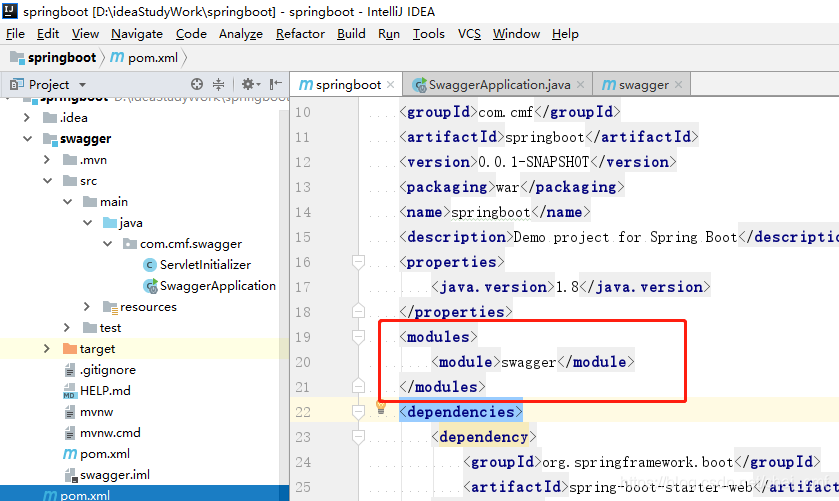This screenshot has height=501, width=839.
Task: Collapse the java folder
Action: click(x=88, y=223)
